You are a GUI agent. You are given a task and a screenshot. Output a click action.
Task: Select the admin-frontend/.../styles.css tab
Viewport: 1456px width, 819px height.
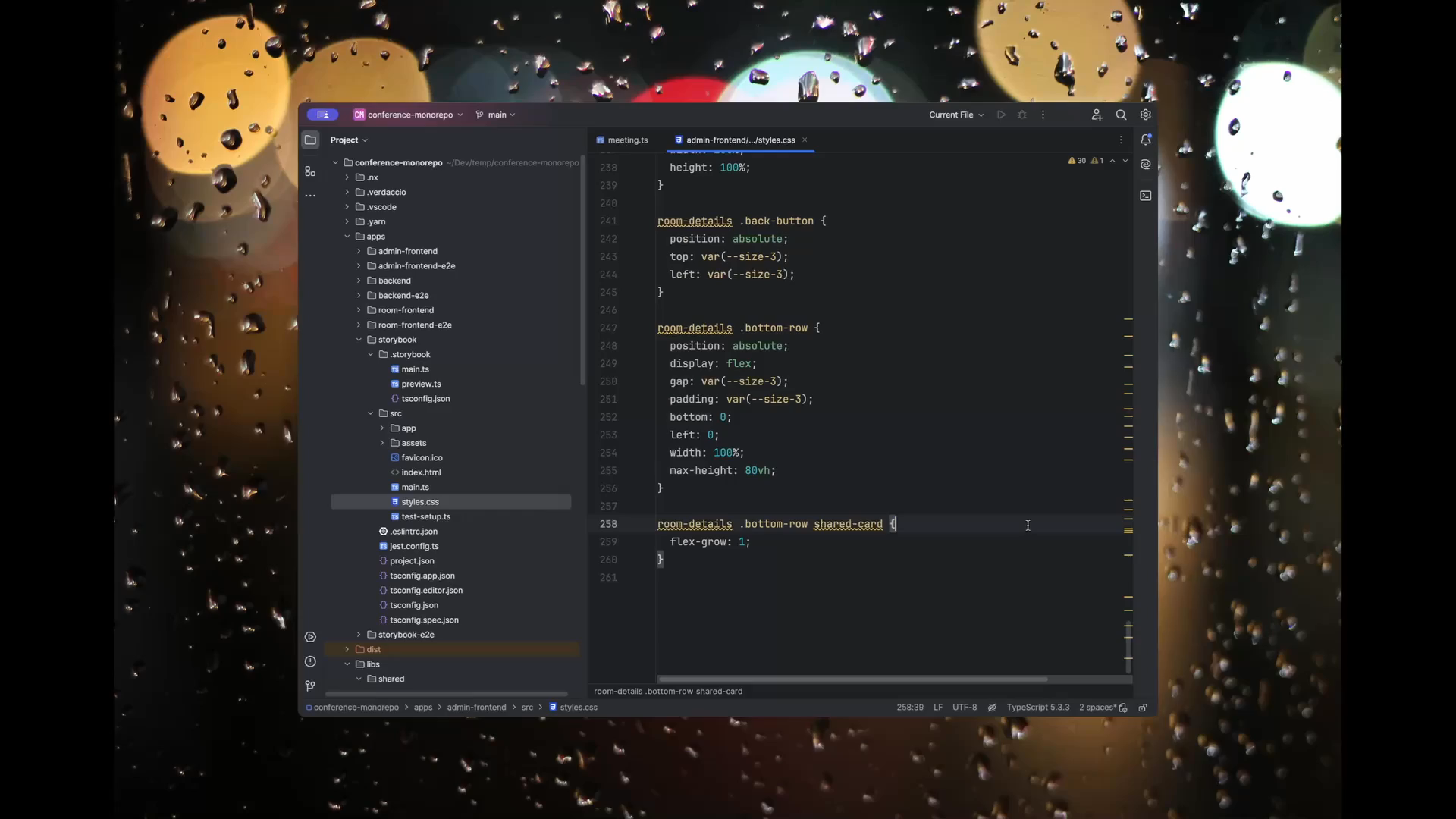point(734,140)
